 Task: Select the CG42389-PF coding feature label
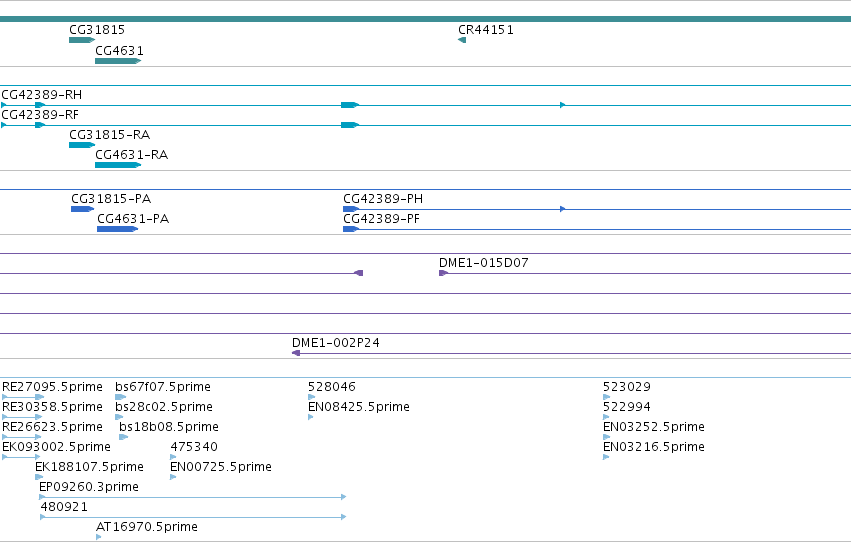382,219
